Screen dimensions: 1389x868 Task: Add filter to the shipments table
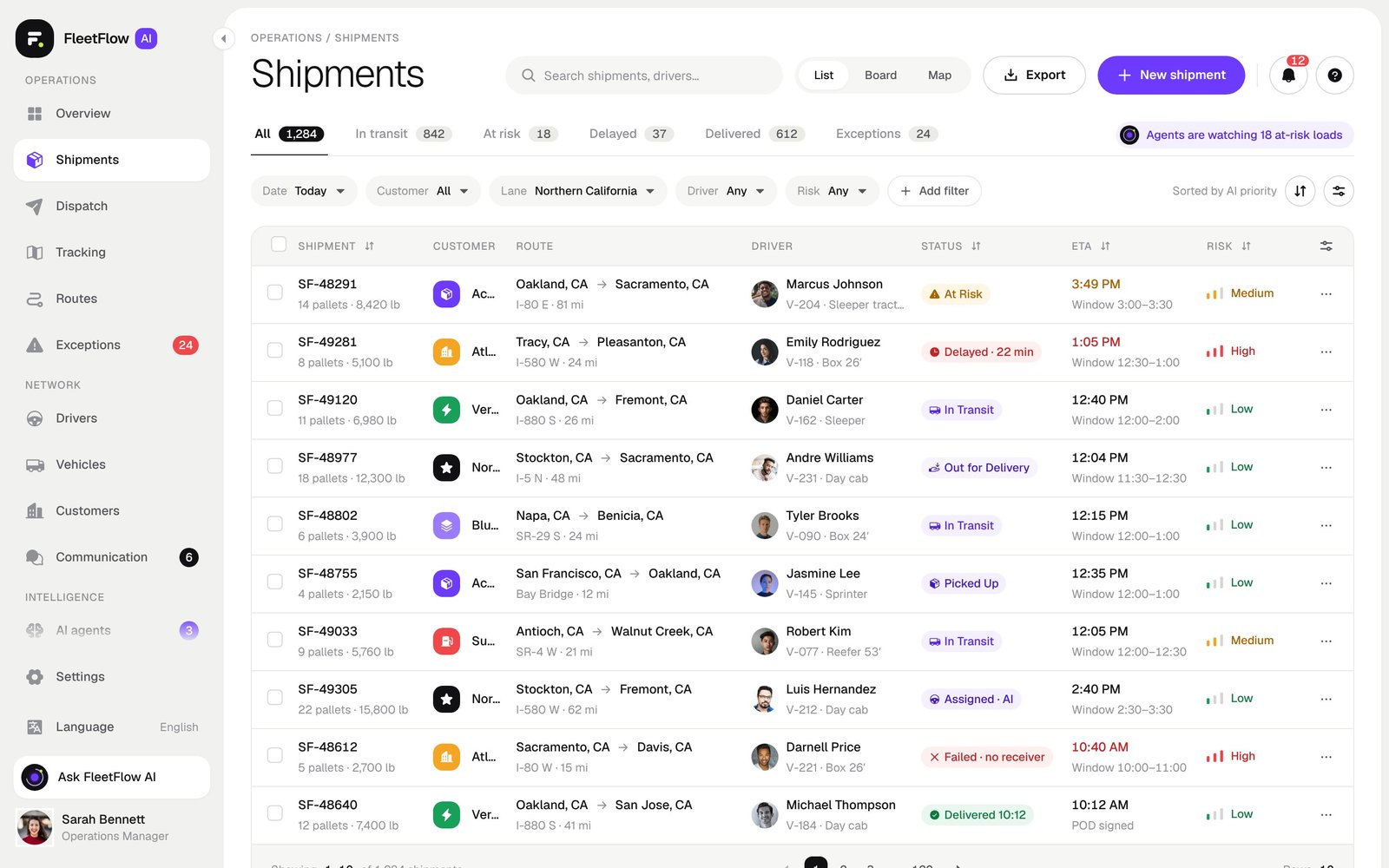point(934,191)
